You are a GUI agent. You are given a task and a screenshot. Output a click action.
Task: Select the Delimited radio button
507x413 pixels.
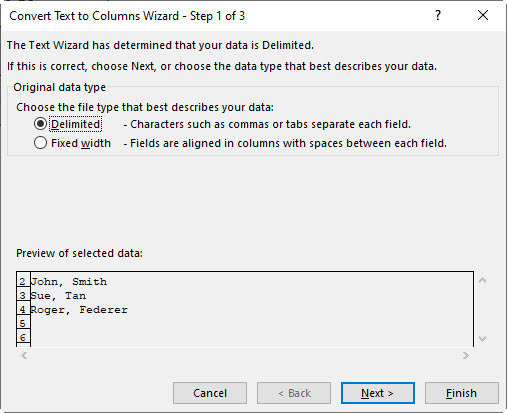coord(40,124)
